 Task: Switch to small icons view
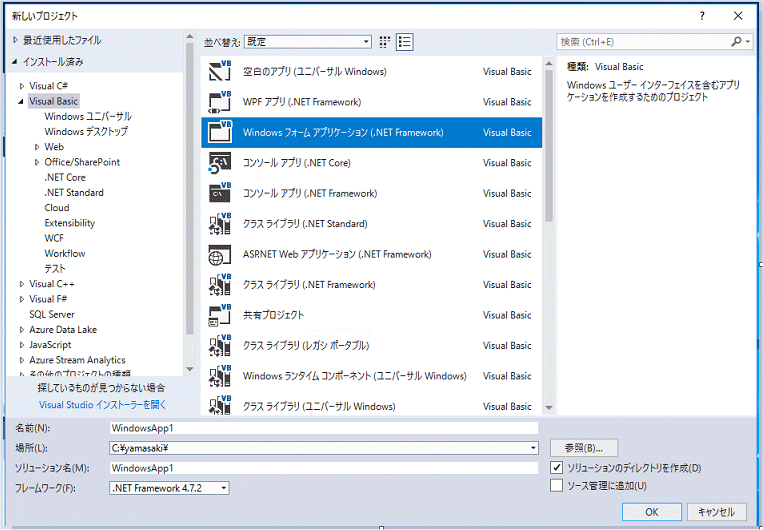click(384, 42)
